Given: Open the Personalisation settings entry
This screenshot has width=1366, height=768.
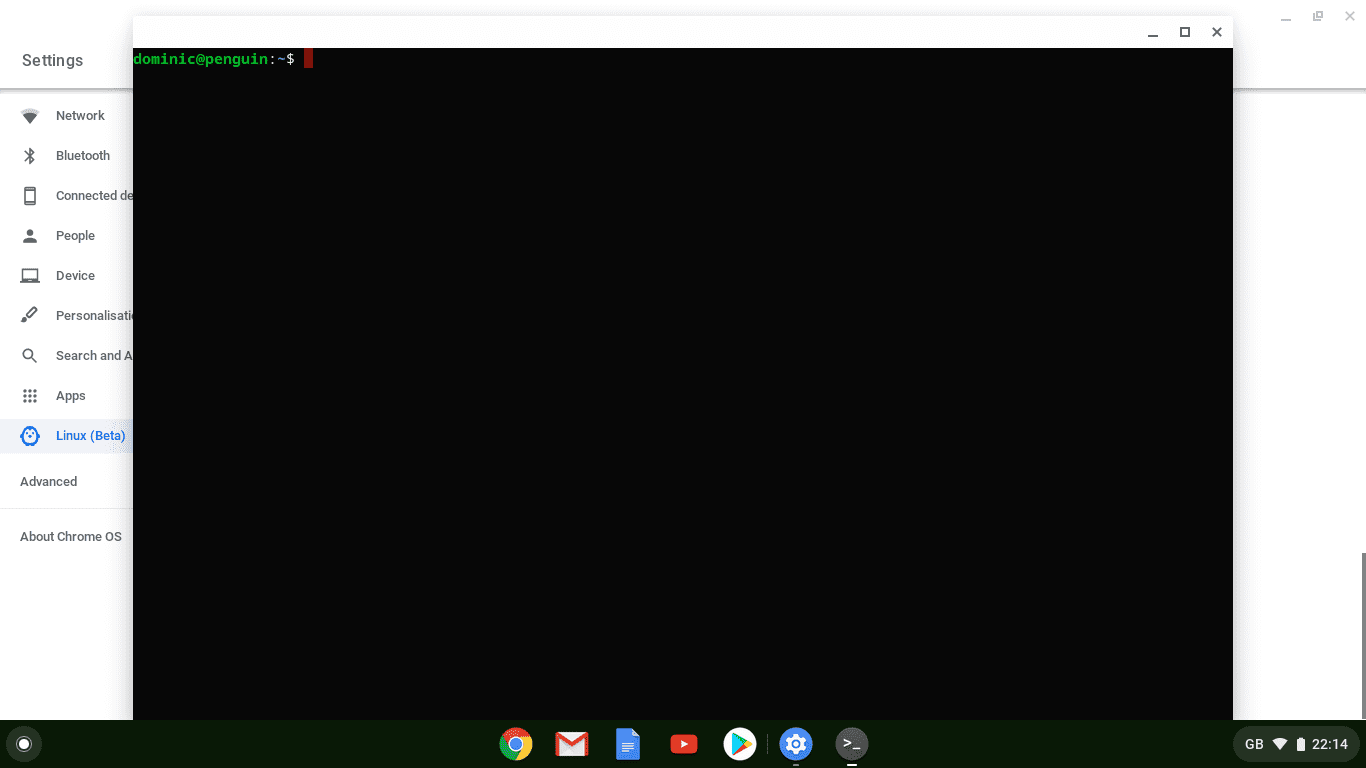Looking at the screenshot, I should coord(95,315).
